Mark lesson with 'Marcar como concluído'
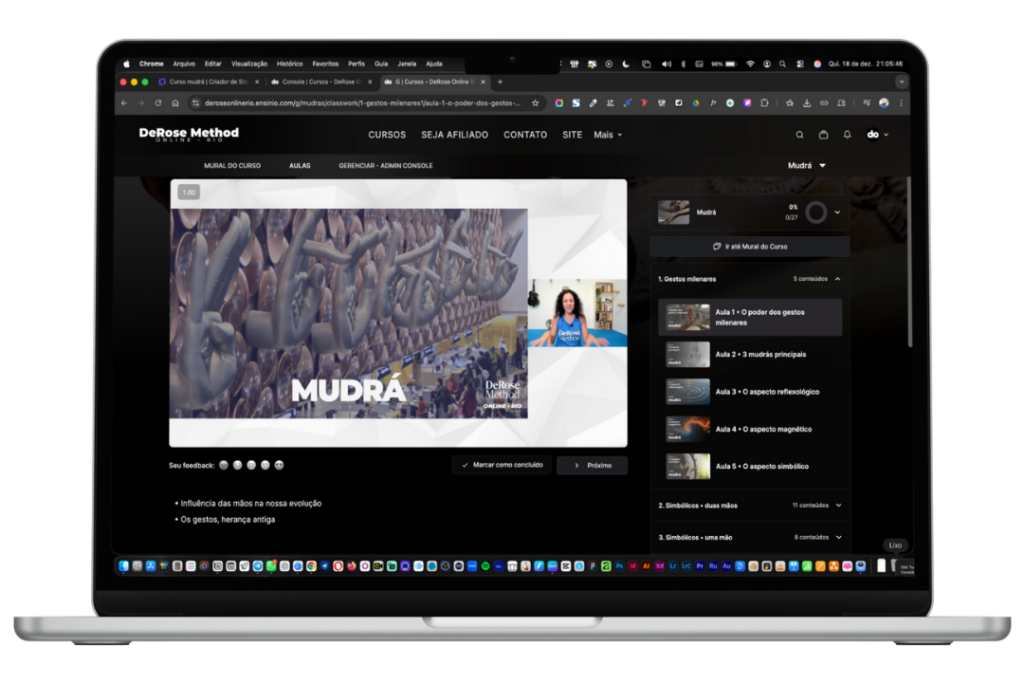The image size is (1024, 683). coord(502,466)
